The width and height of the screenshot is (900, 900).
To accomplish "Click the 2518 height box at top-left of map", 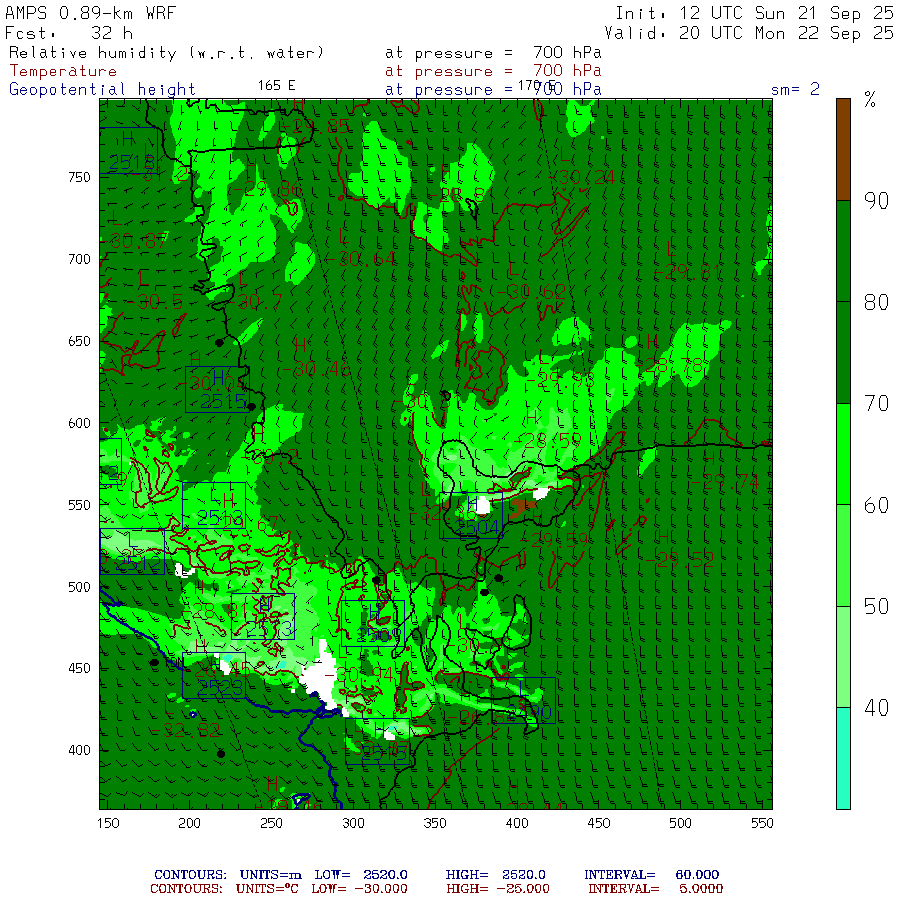I will point(129,151).
